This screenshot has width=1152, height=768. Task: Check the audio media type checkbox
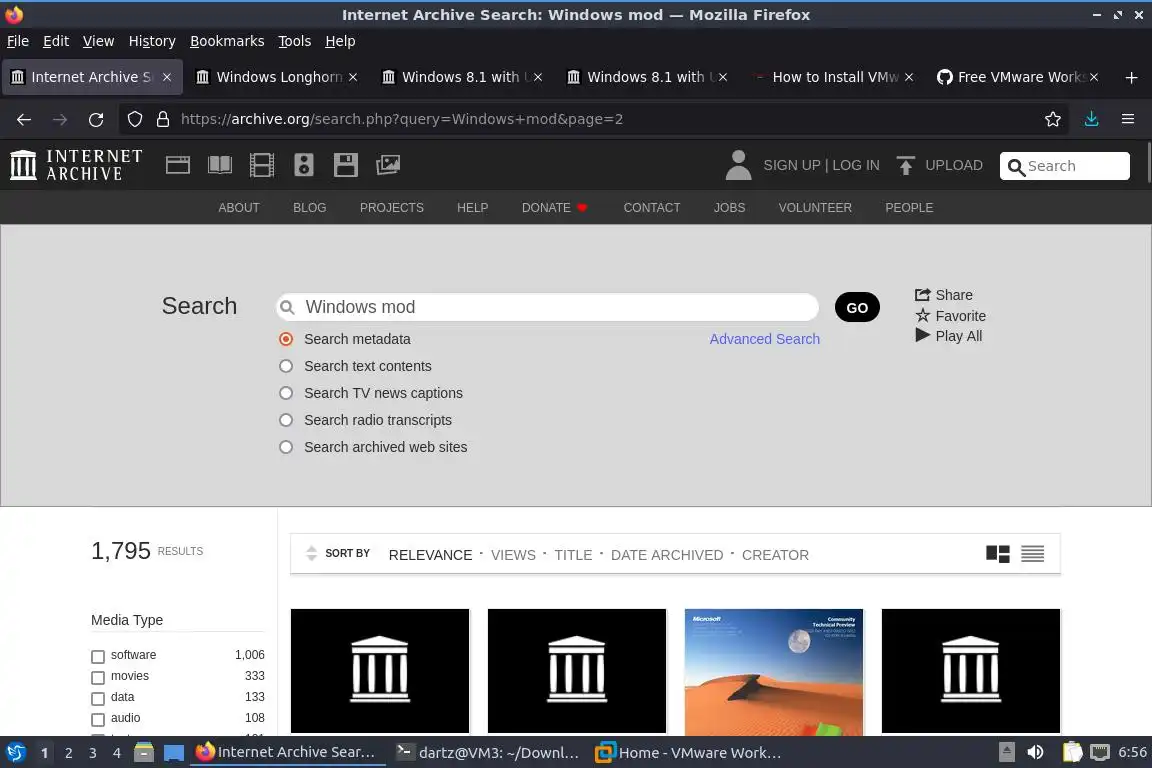(x=98, y=719)
